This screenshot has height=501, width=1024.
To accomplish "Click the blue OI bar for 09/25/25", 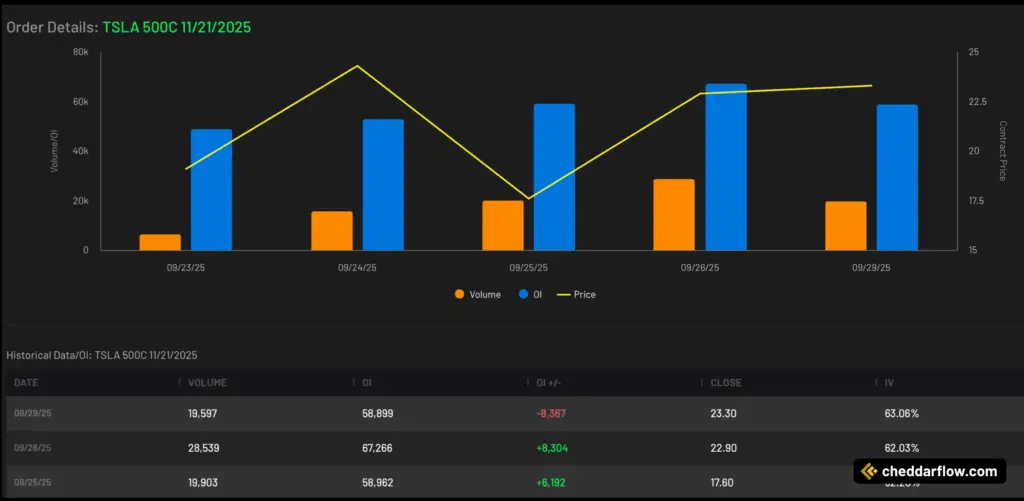I will click(554, 177).
